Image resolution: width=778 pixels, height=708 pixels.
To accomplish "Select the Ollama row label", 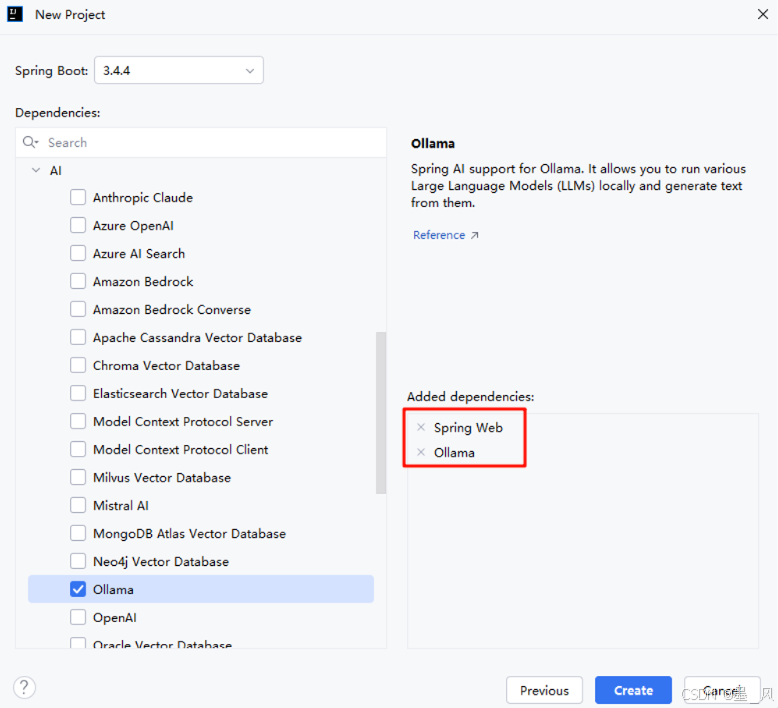I will click(113, 590).
